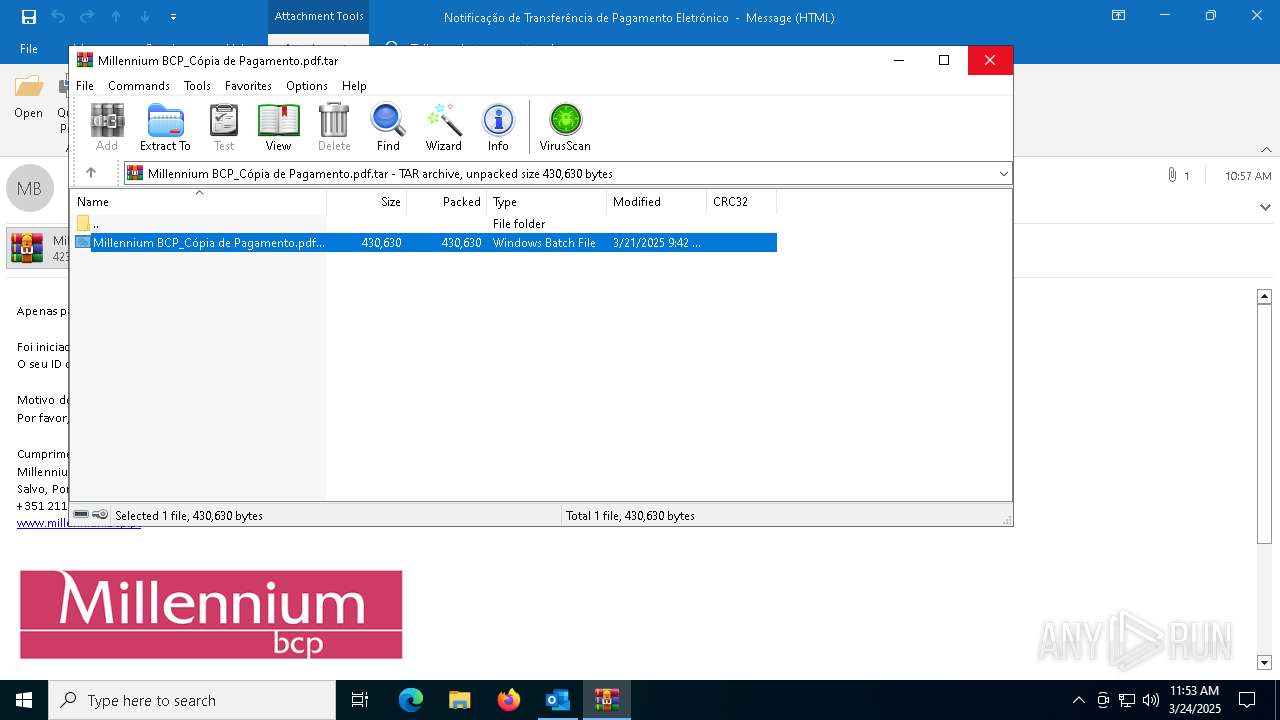Open File Explorer from taskbar
Image resolution: width=1280 pixels, height=720 pixels.
pyautogui.click(x=460, y=700)
